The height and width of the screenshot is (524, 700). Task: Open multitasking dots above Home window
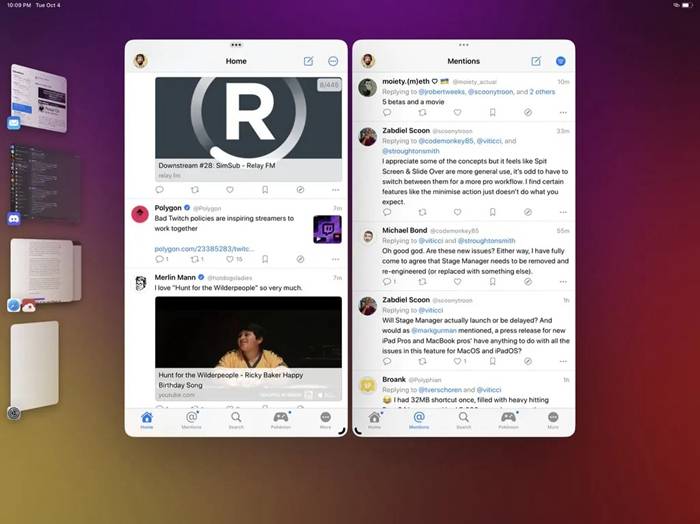tap(236, 45)
